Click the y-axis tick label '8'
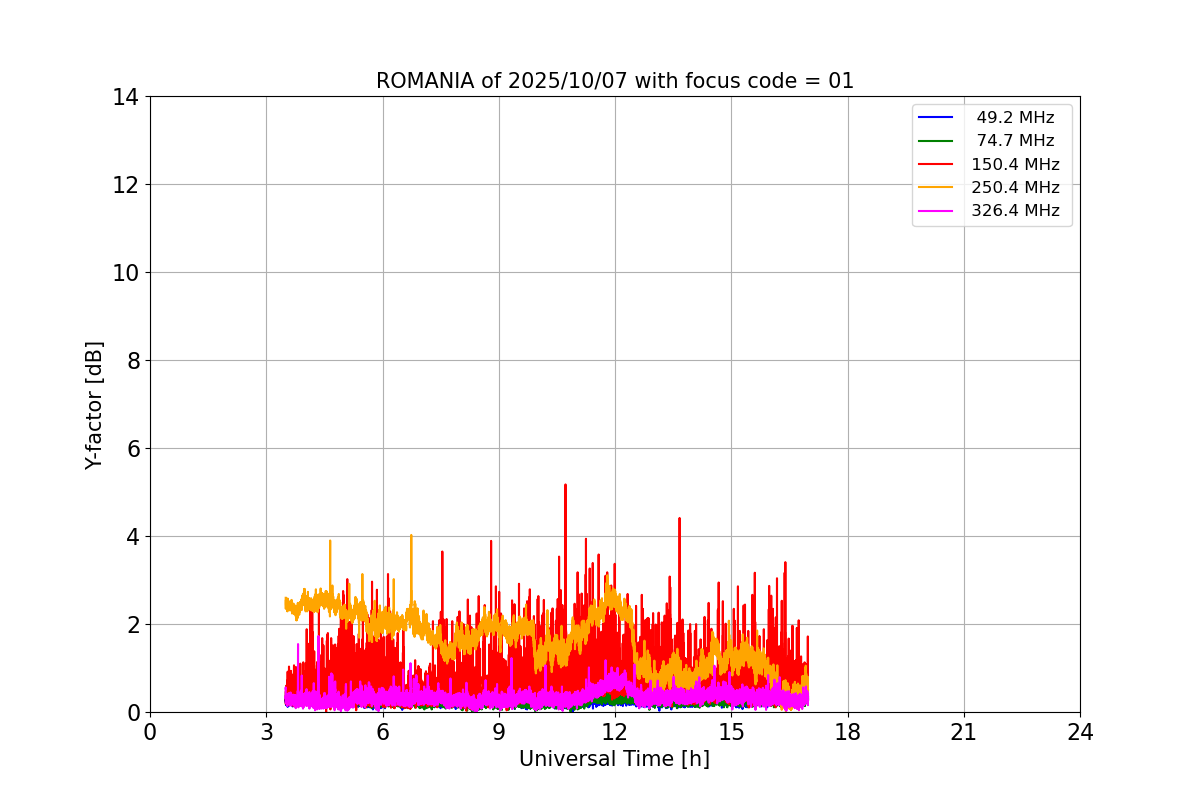1200x800 pixels. pos(132,361)
